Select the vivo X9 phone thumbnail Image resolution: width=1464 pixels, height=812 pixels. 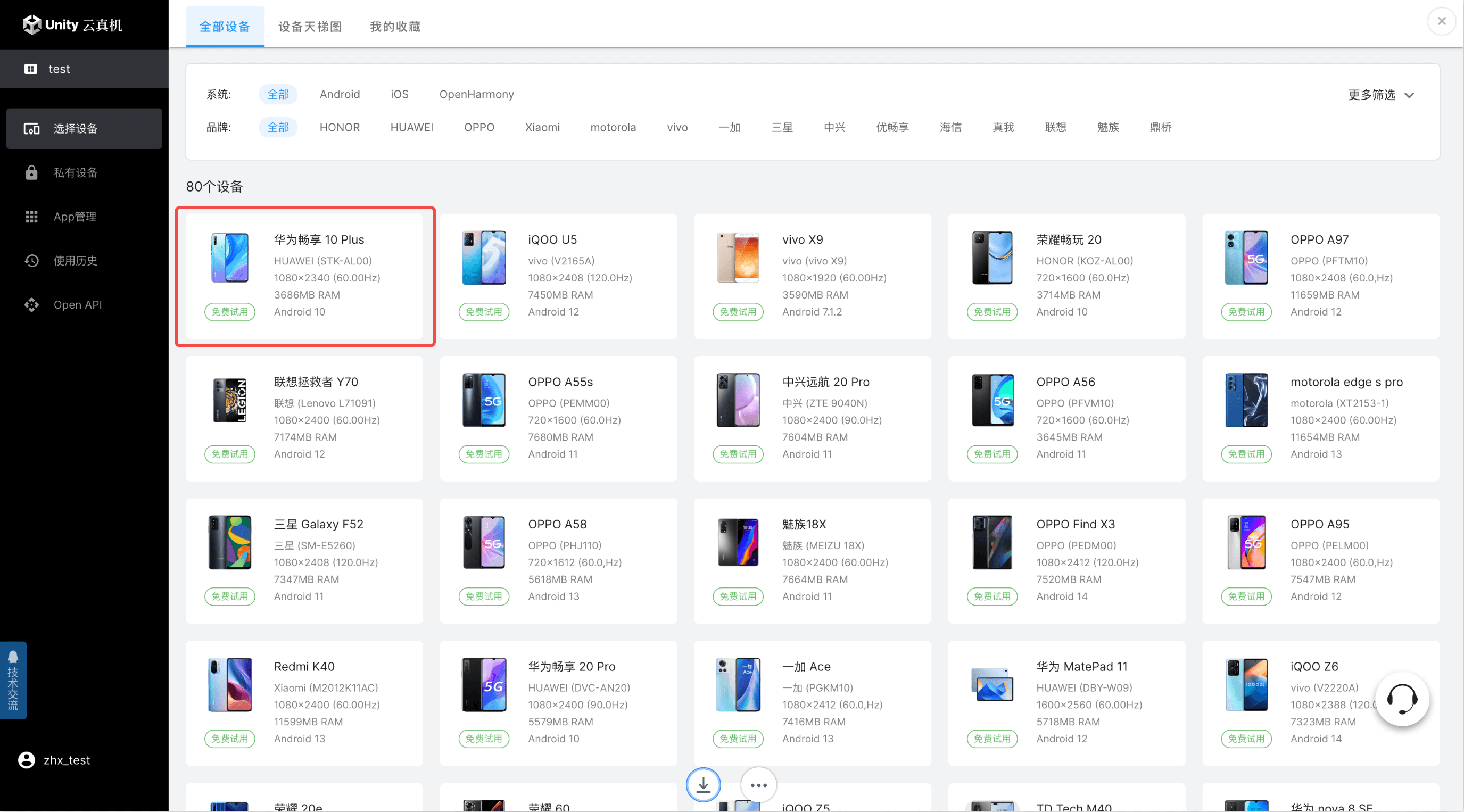(x=738, y=258)
